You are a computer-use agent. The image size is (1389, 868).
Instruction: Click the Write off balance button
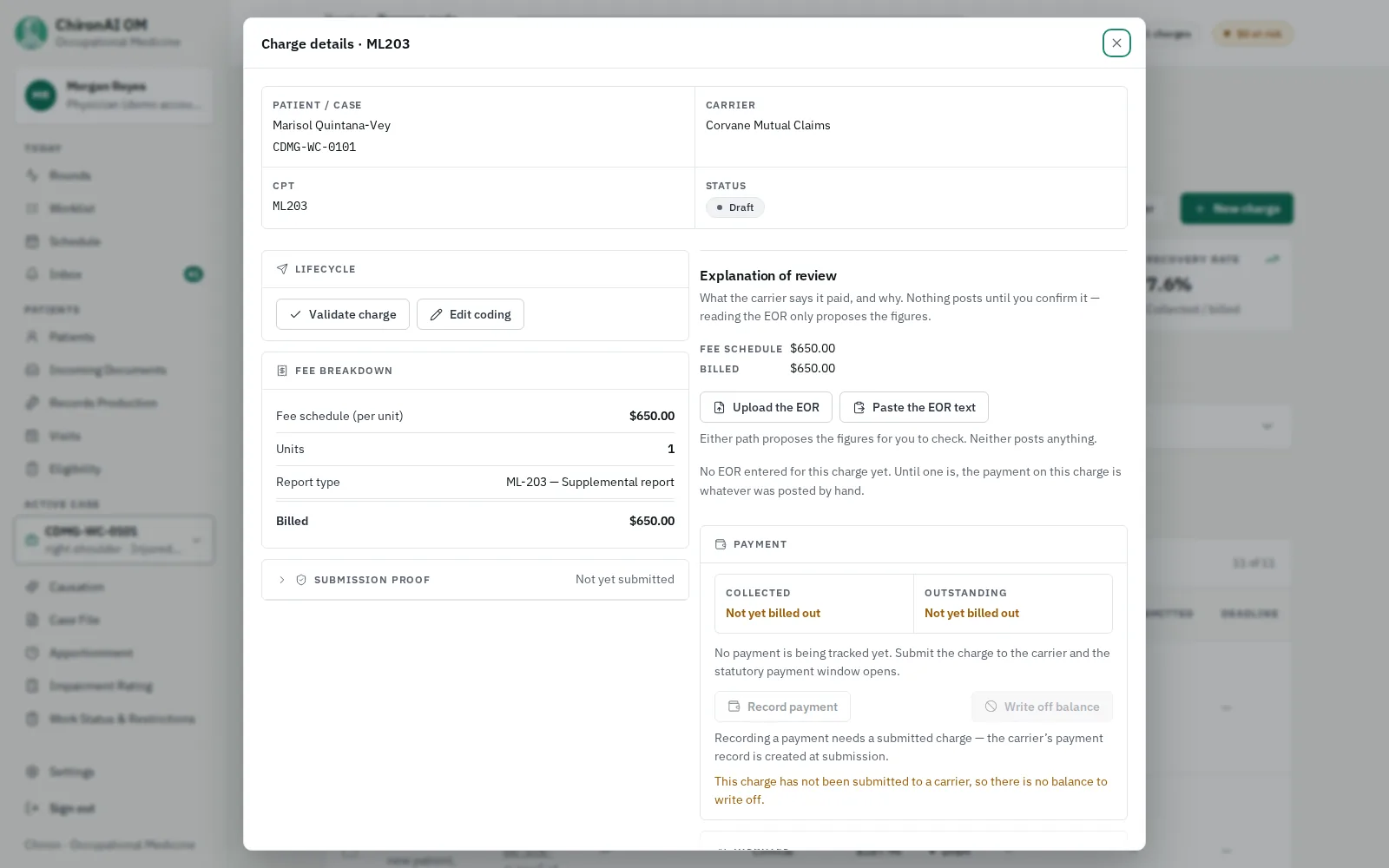(x=1042, y=707)
